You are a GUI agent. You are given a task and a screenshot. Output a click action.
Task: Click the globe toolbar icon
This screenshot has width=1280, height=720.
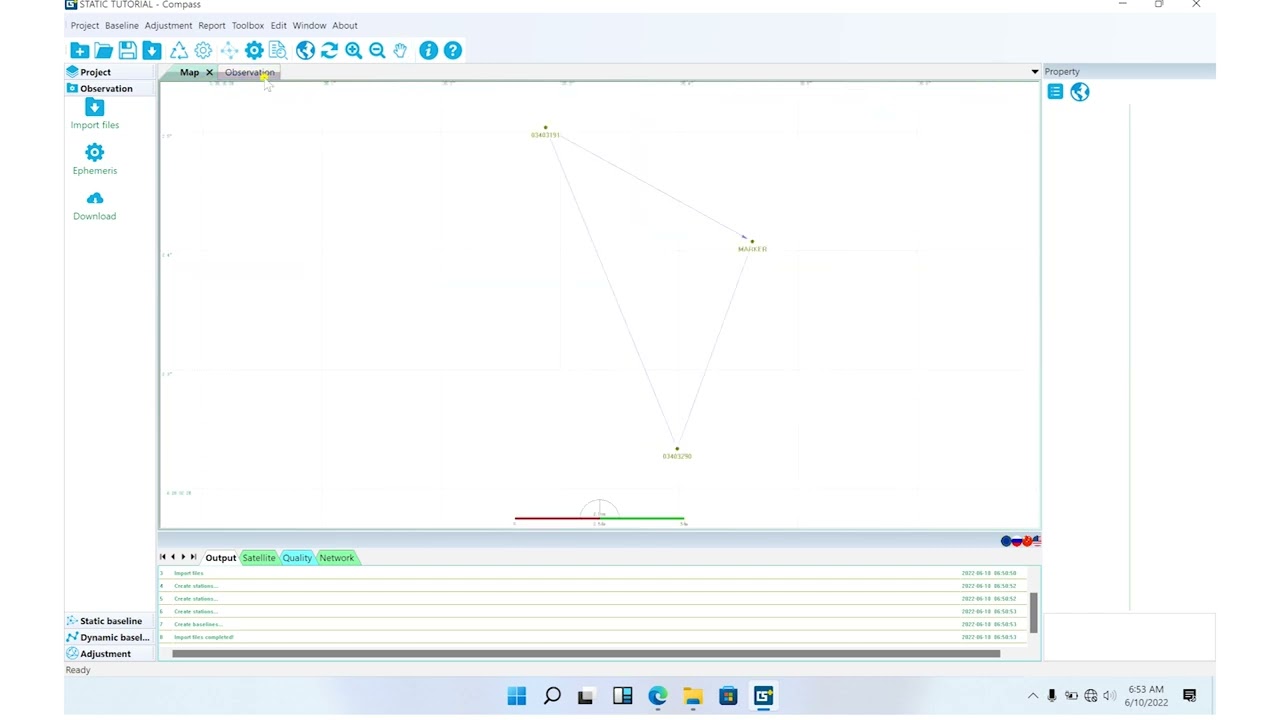coord(305,50)
